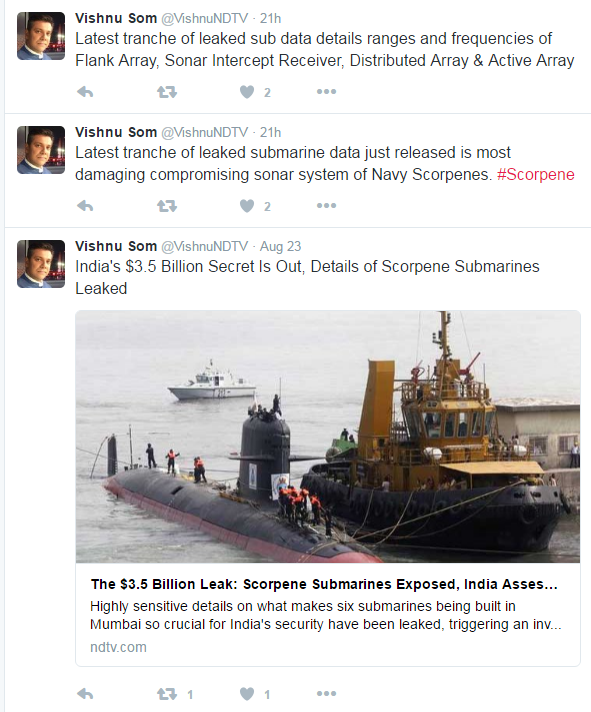This screenshot has height=712, width=591.
Task: Like the Aug 23 Scorpene leak tweet
Action: (247, 694)
